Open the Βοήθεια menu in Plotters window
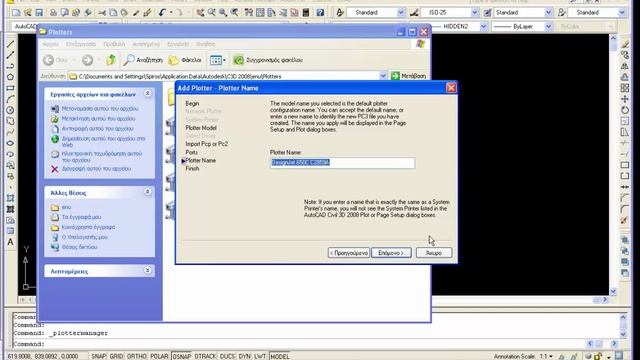The height and width of the screenshot is (360, 640). (x=205, y=44)
